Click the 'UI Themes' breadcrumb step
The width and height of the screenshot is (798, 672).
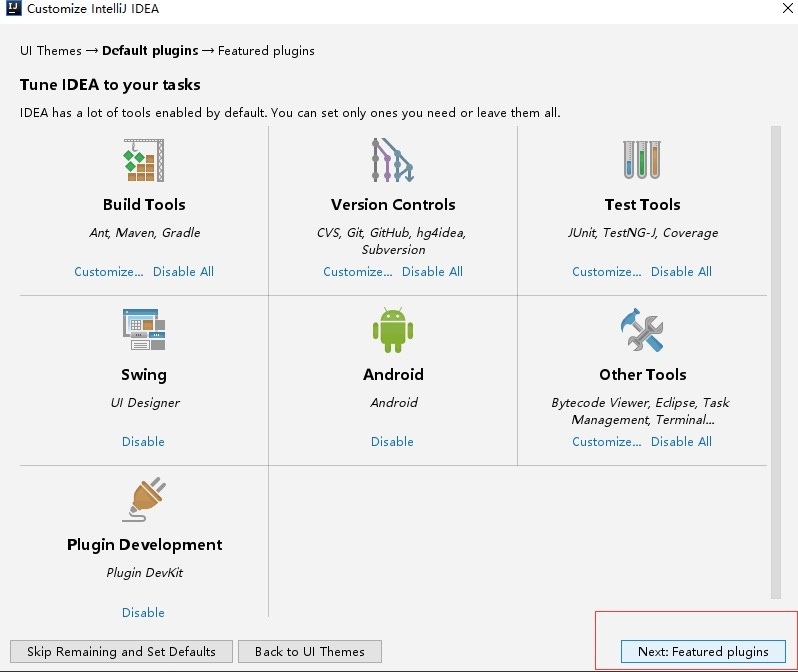pyautogui.click(x=50, y=51)
